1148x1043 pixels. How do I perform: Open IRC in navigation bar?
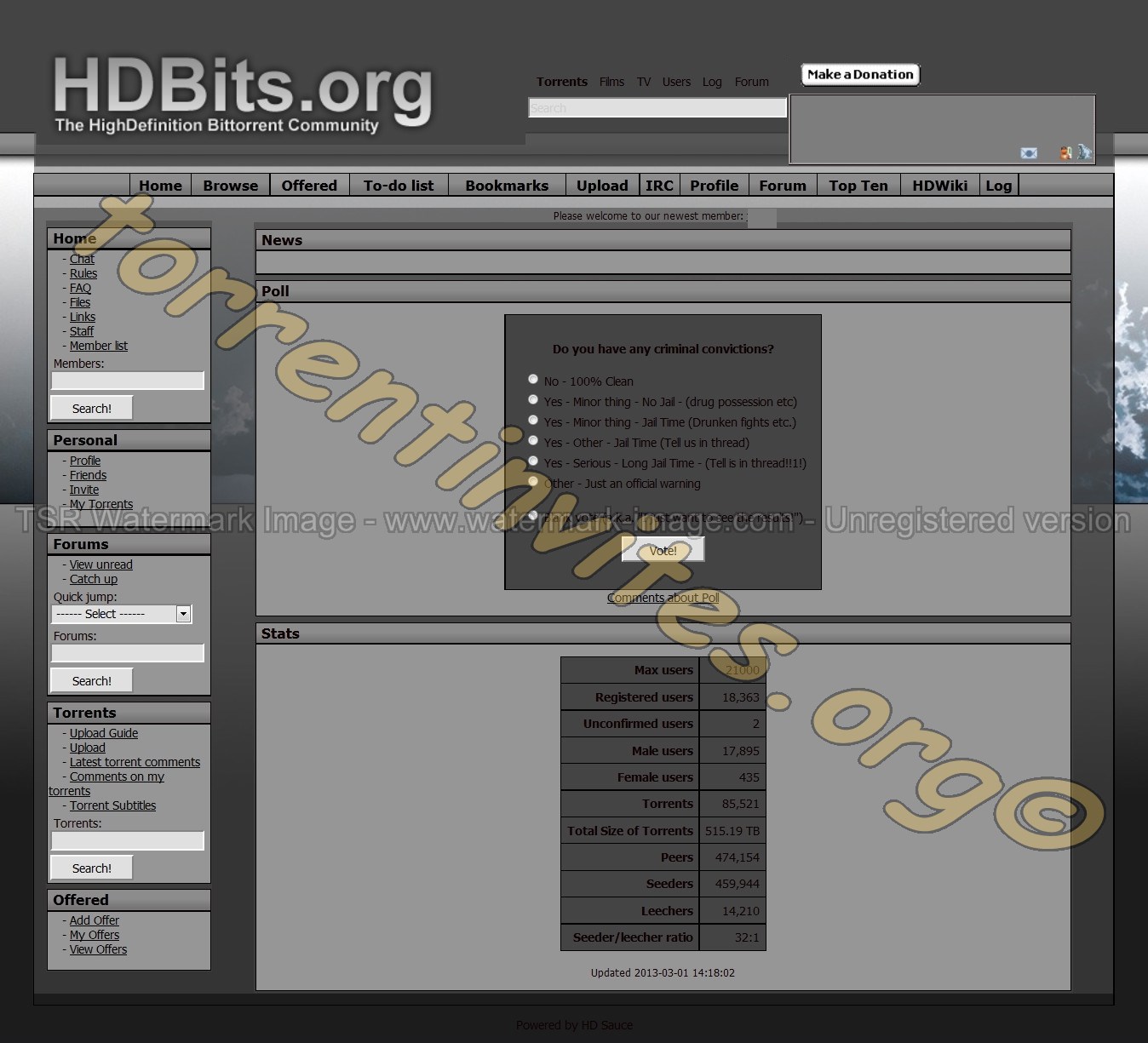[x=659, y=186]
